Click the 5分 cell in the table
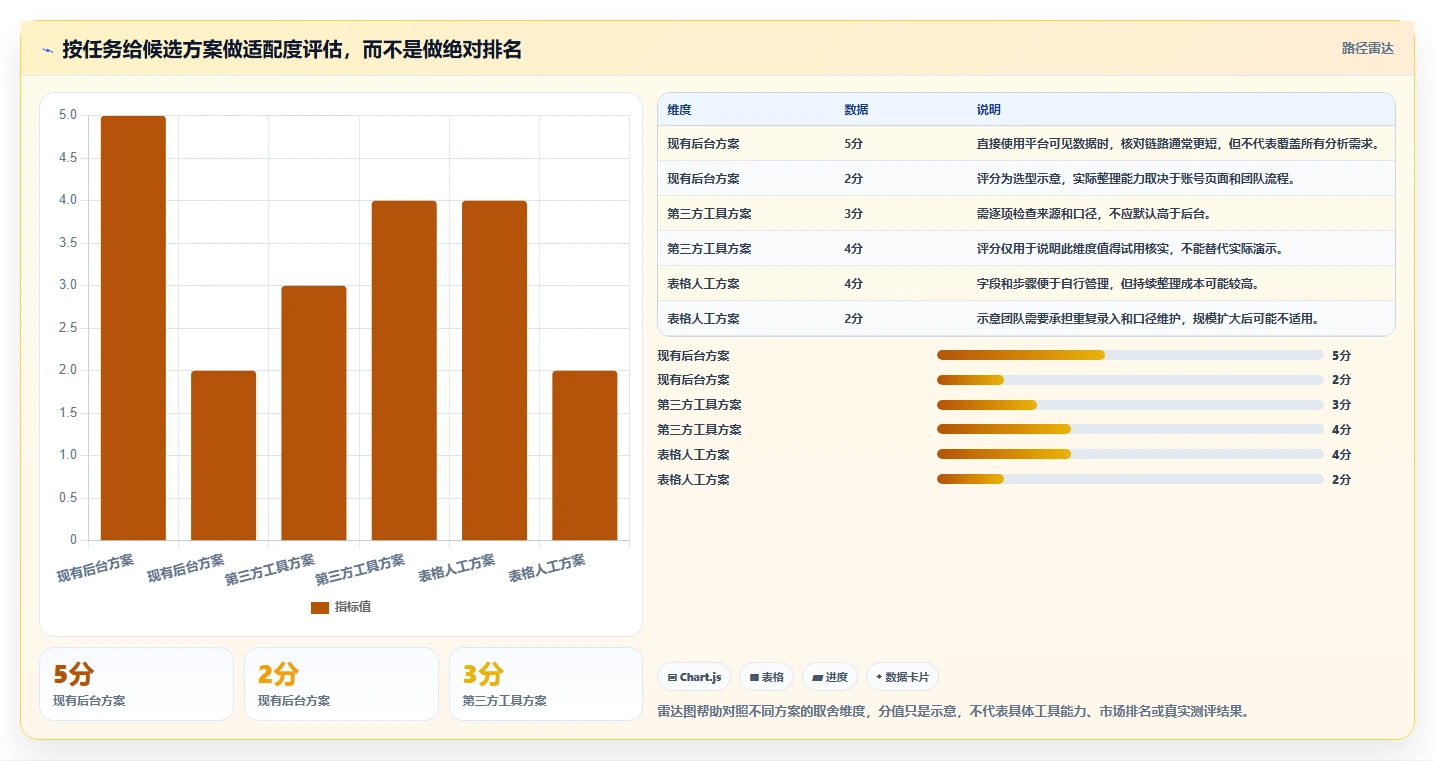 tap(853, 144)
